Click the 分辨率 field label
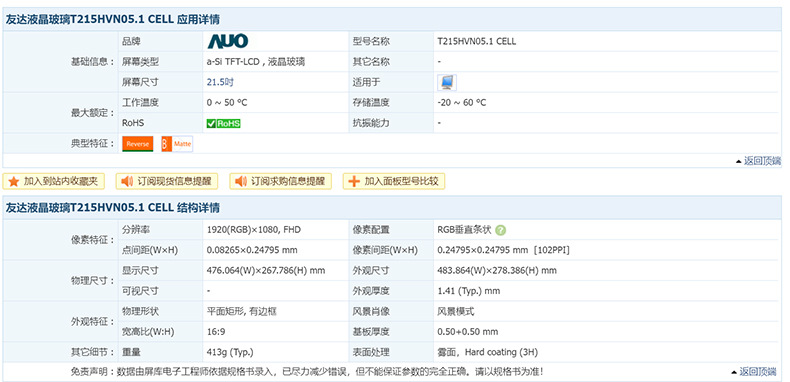This screenshot has width=790, height=382. coord(136,230)
